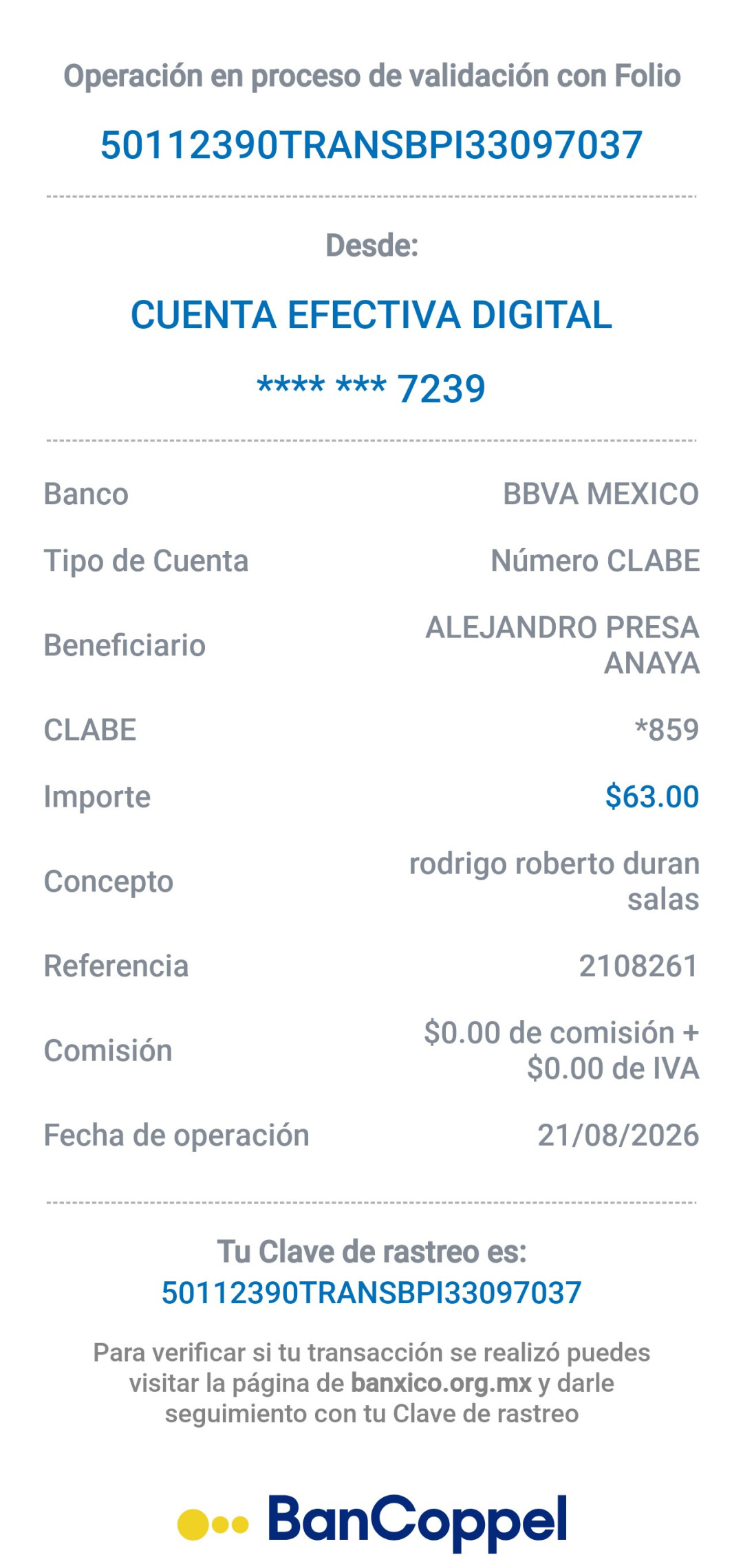Select the Folio number at top
This screenshot has width=743, height=1568.
(x=371, y=145)
